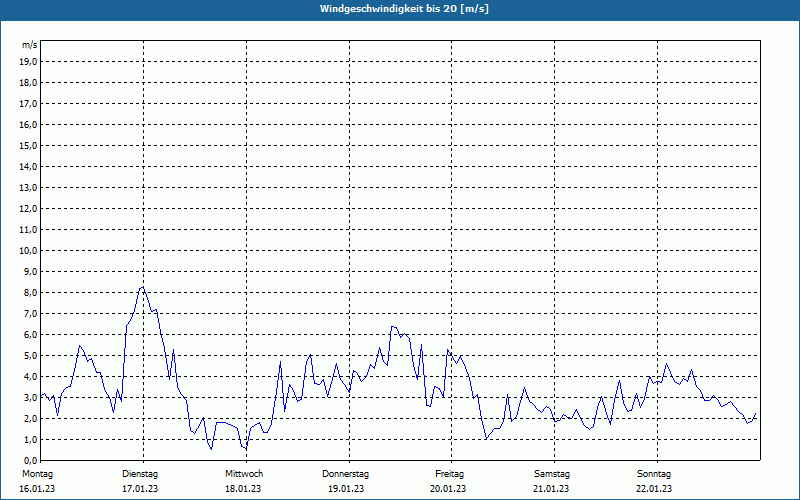Viewport: 800px width, 500px height.
Task: Click the 5,0 y-axis label
Action: point(30,356)
